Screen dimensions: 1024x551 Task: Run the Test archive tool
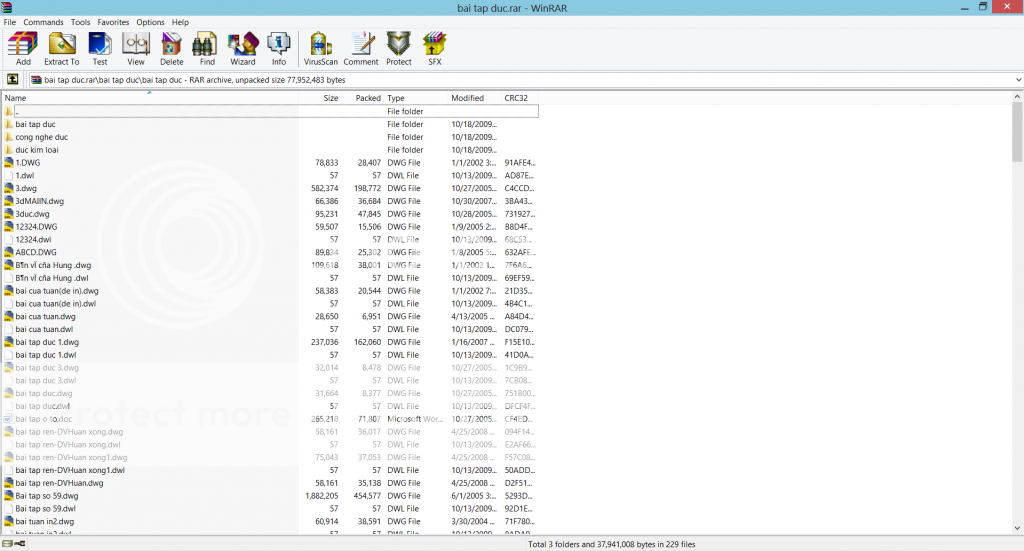click(99, 47)
